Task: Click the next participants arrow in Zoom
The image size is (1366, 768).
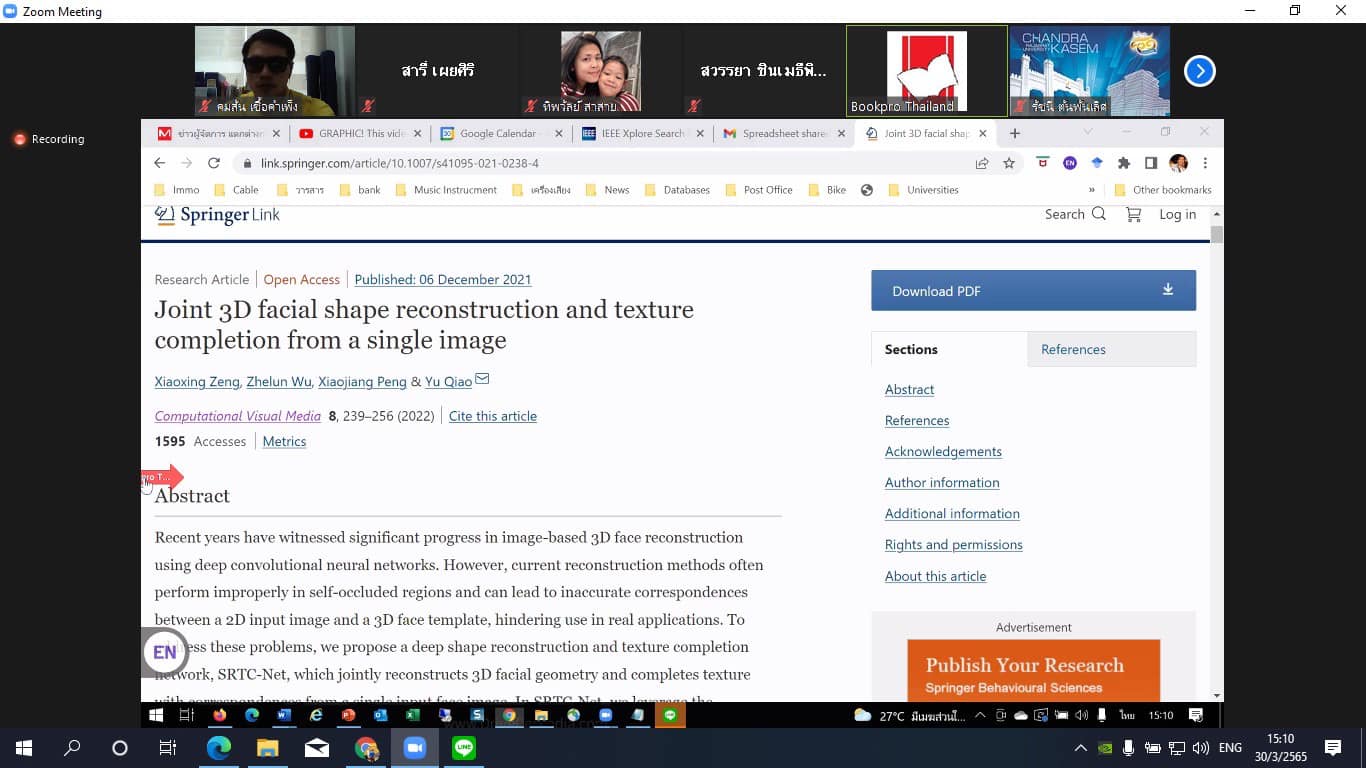Action: (1199, 71)
